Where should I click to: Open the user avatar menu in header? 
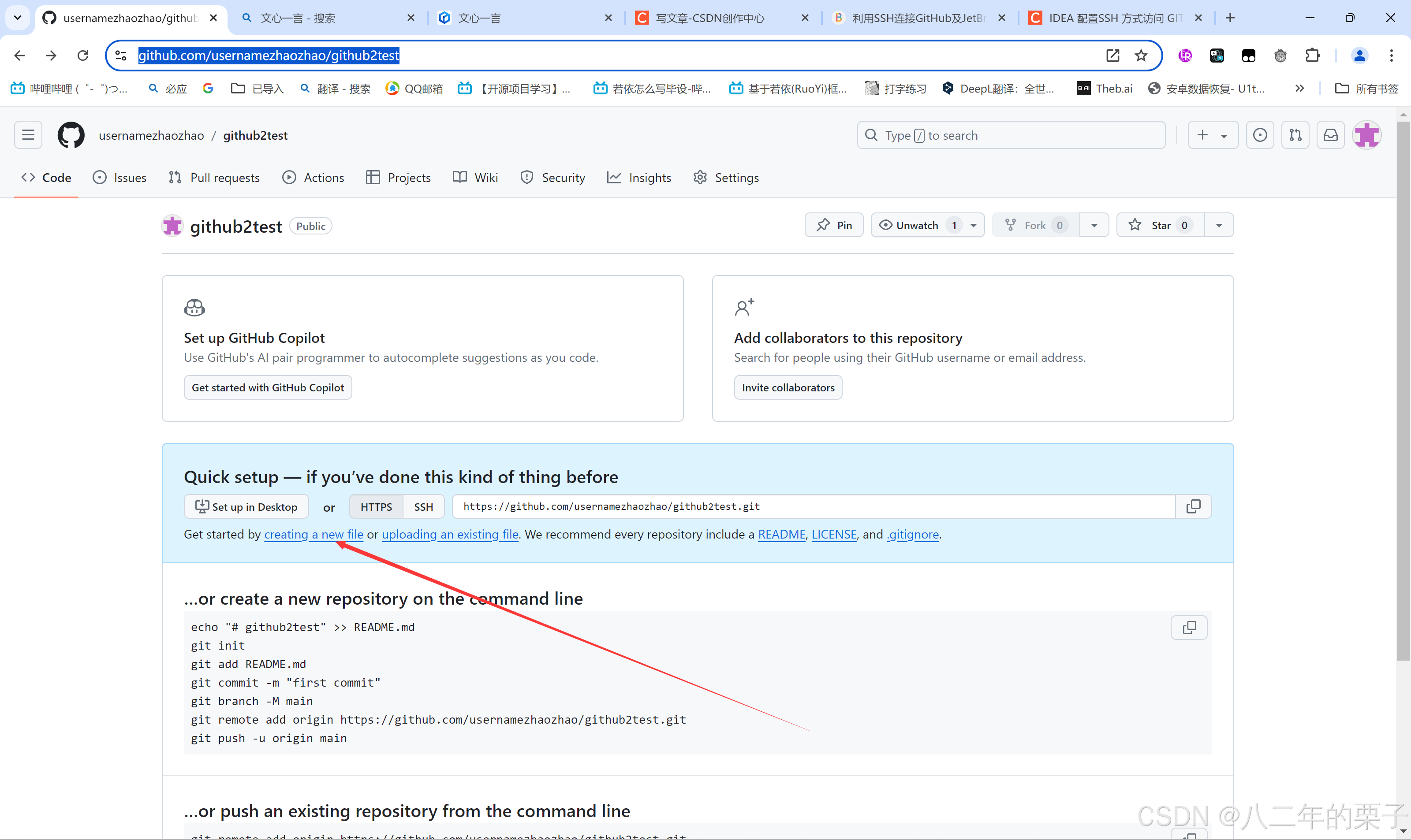[1367, 135]
